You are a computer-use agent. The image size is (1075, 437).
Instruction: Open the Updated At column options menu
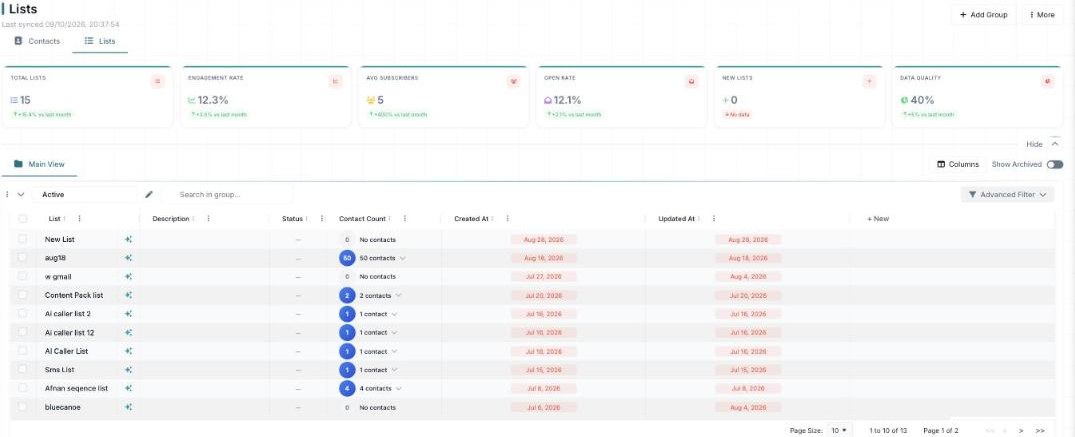(714, 219)
